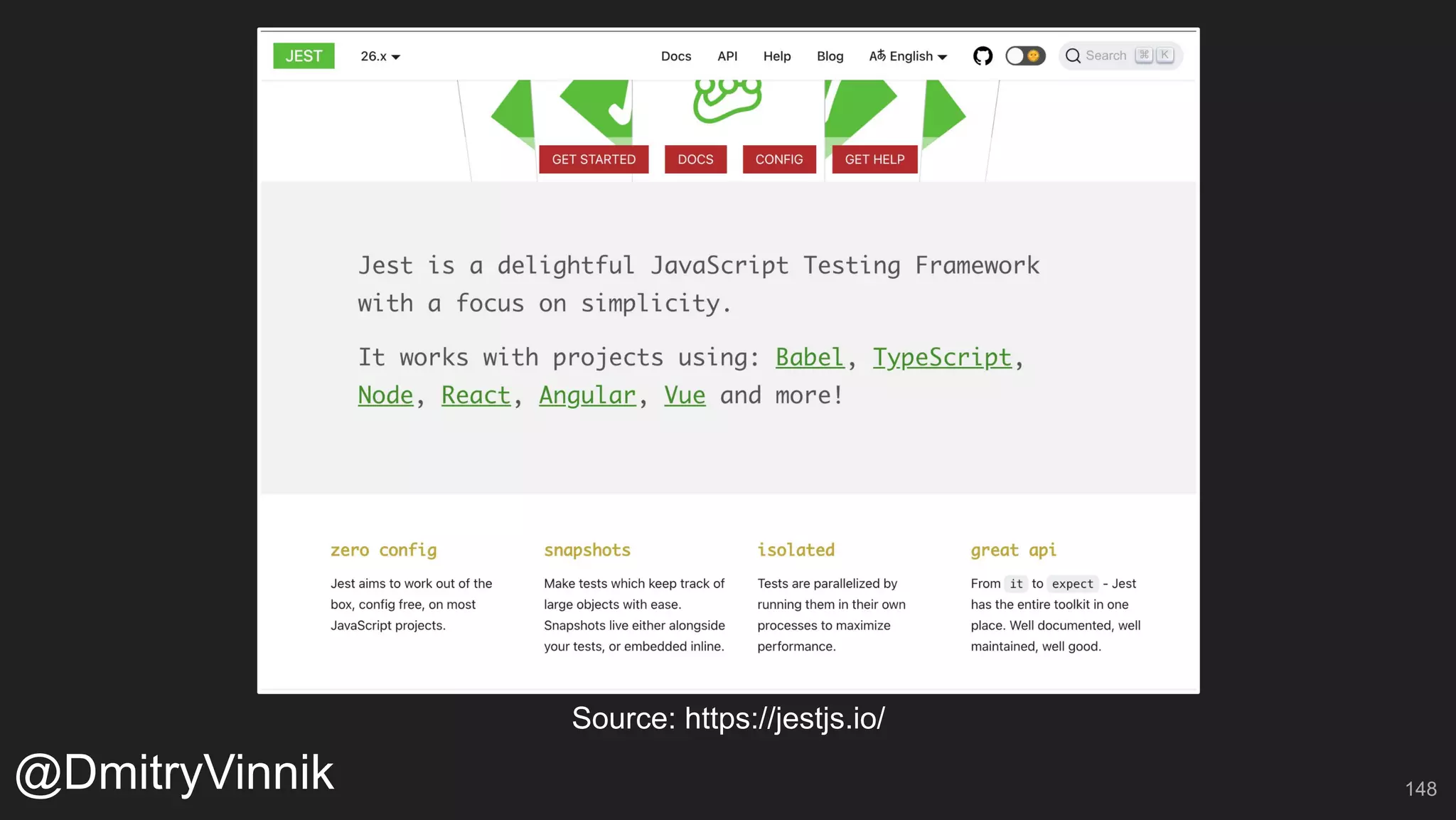Click the GET STARTED button

pyautogui.click(x=594, y=159)
